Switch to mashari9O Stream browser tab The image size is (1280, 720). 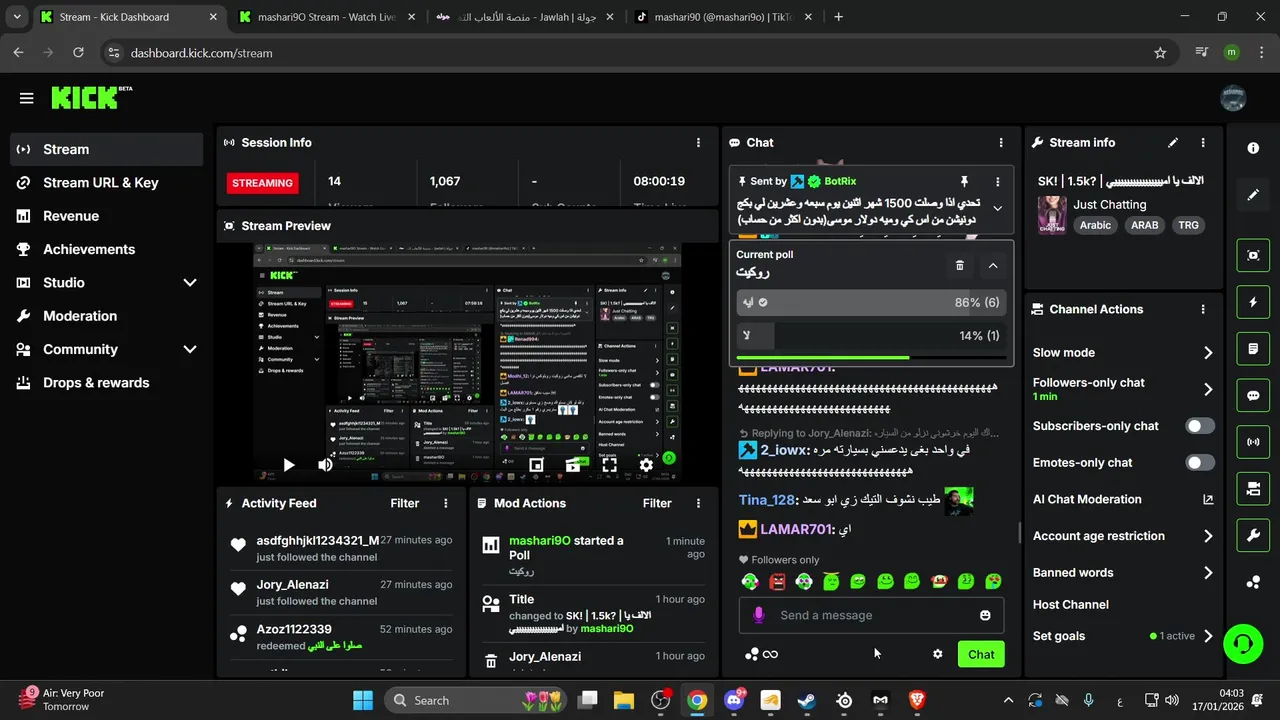point(326,17)
